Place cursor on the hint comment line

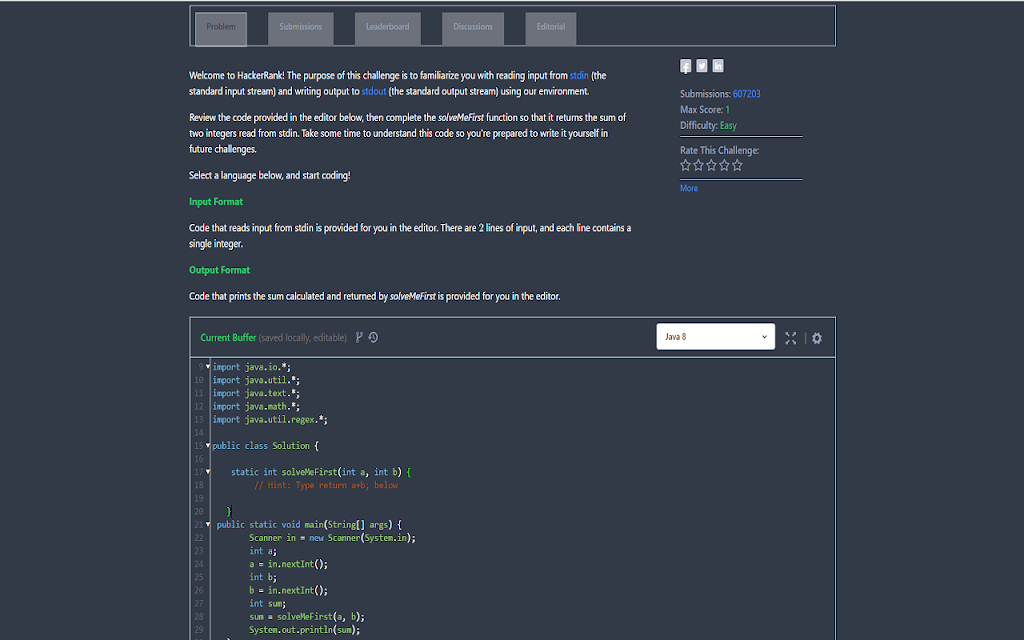[x=326, y=486]
